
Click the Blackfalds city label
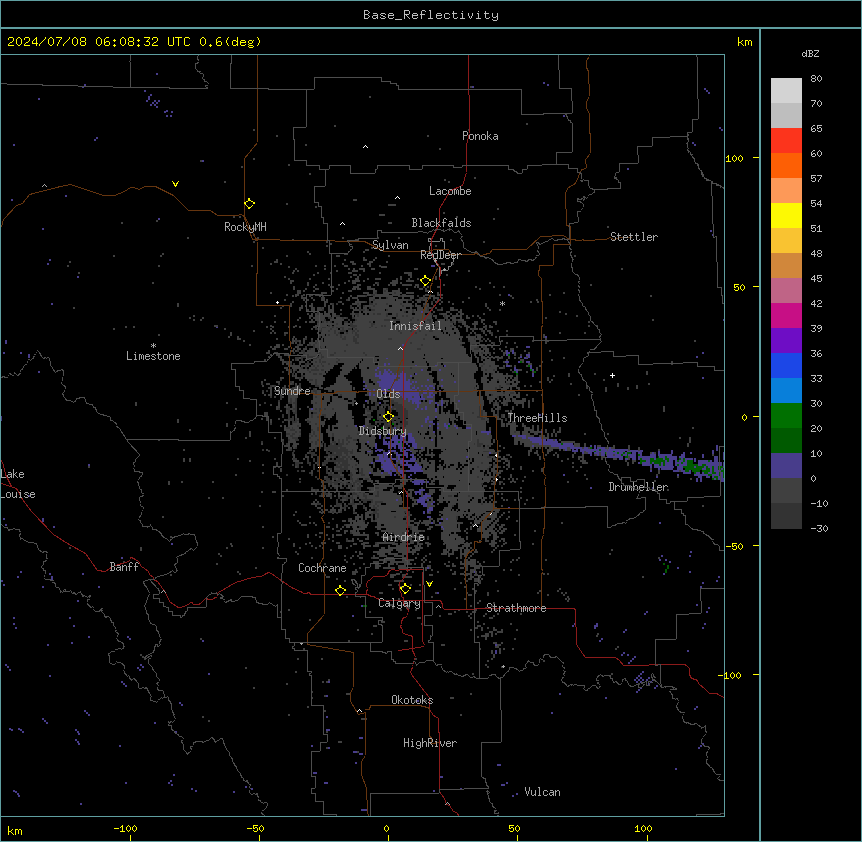point(441,223)
